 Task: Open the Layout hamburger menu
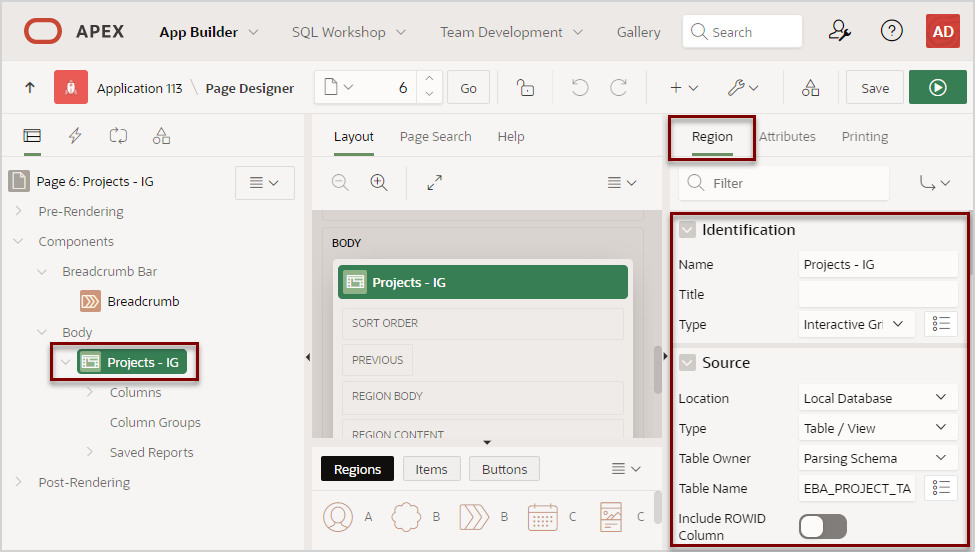click(622, 182)
